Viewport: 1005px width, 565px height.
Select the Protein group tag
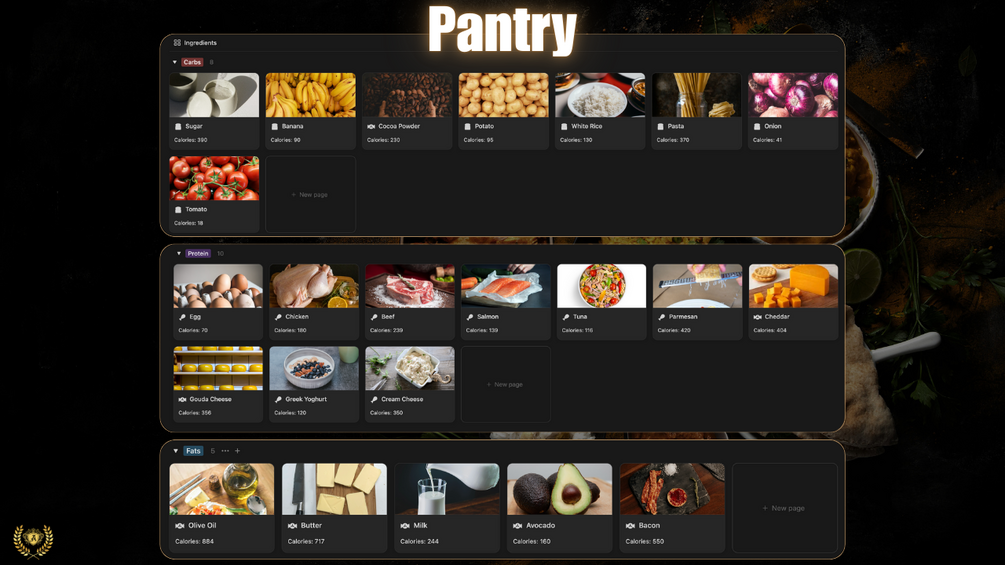click(x=198, y=254)
